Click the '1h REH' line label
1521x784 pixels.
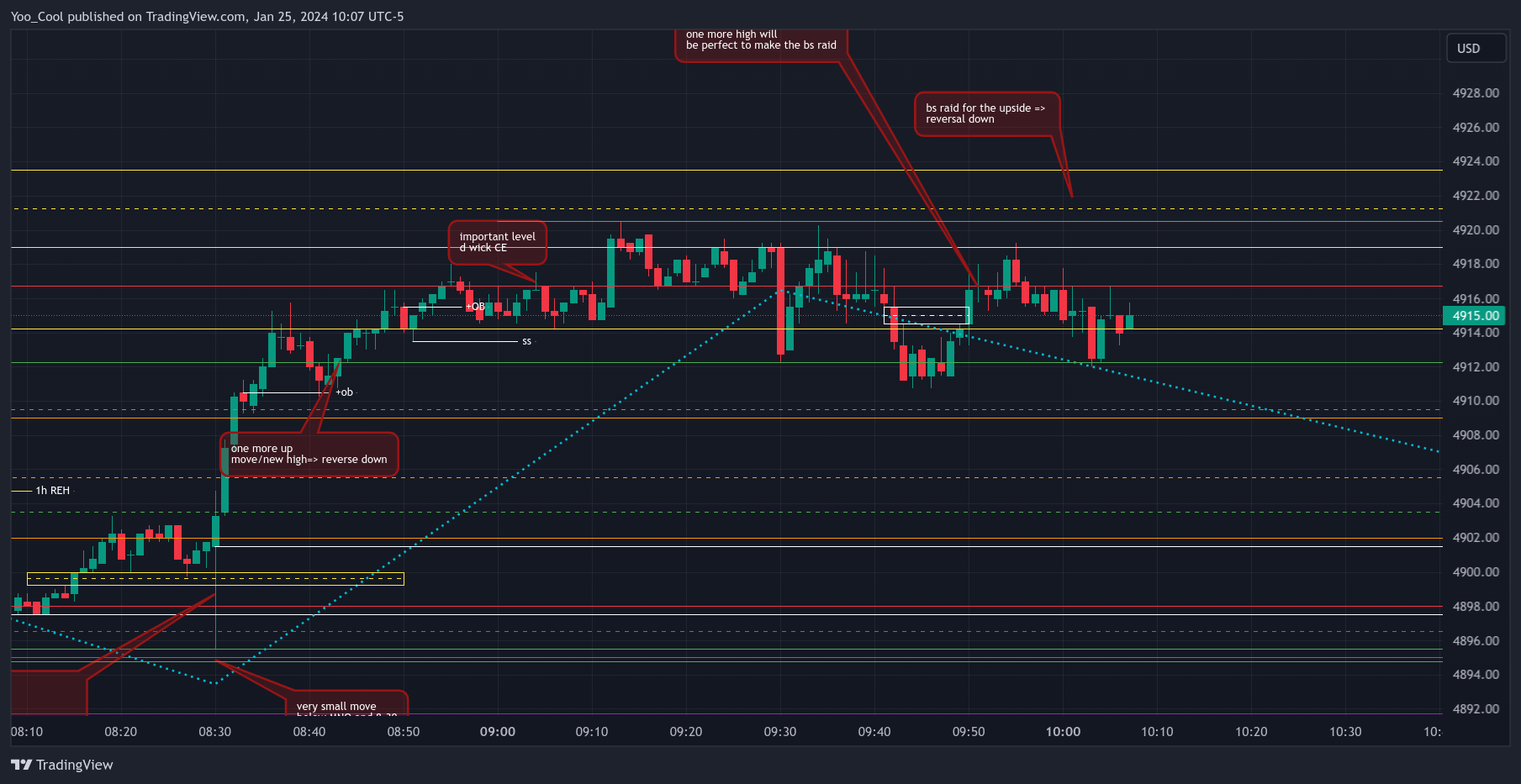click(x=52, y=491)
